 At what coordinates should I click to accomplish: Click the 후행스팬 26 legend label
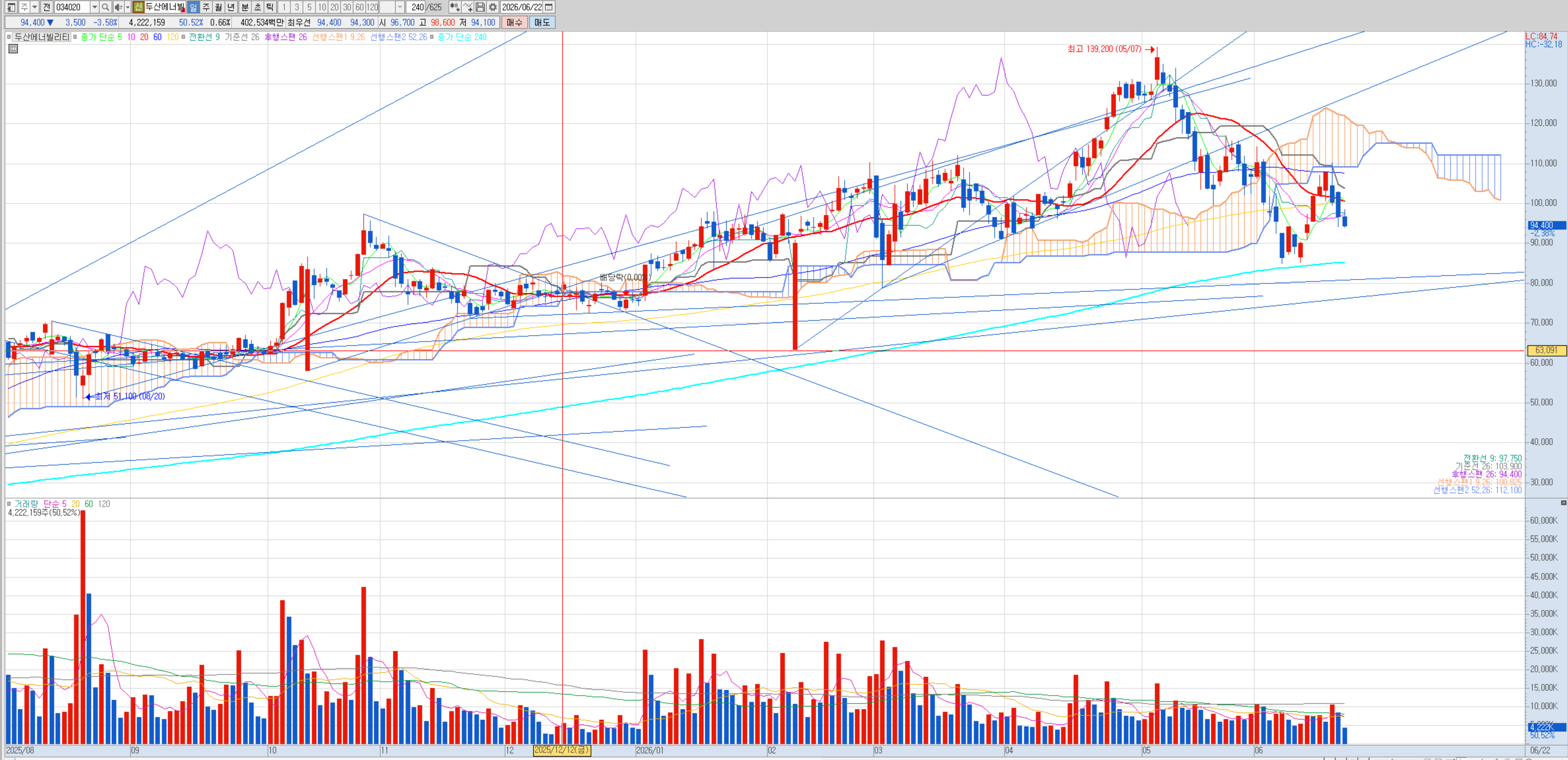(x=285, y=37)
